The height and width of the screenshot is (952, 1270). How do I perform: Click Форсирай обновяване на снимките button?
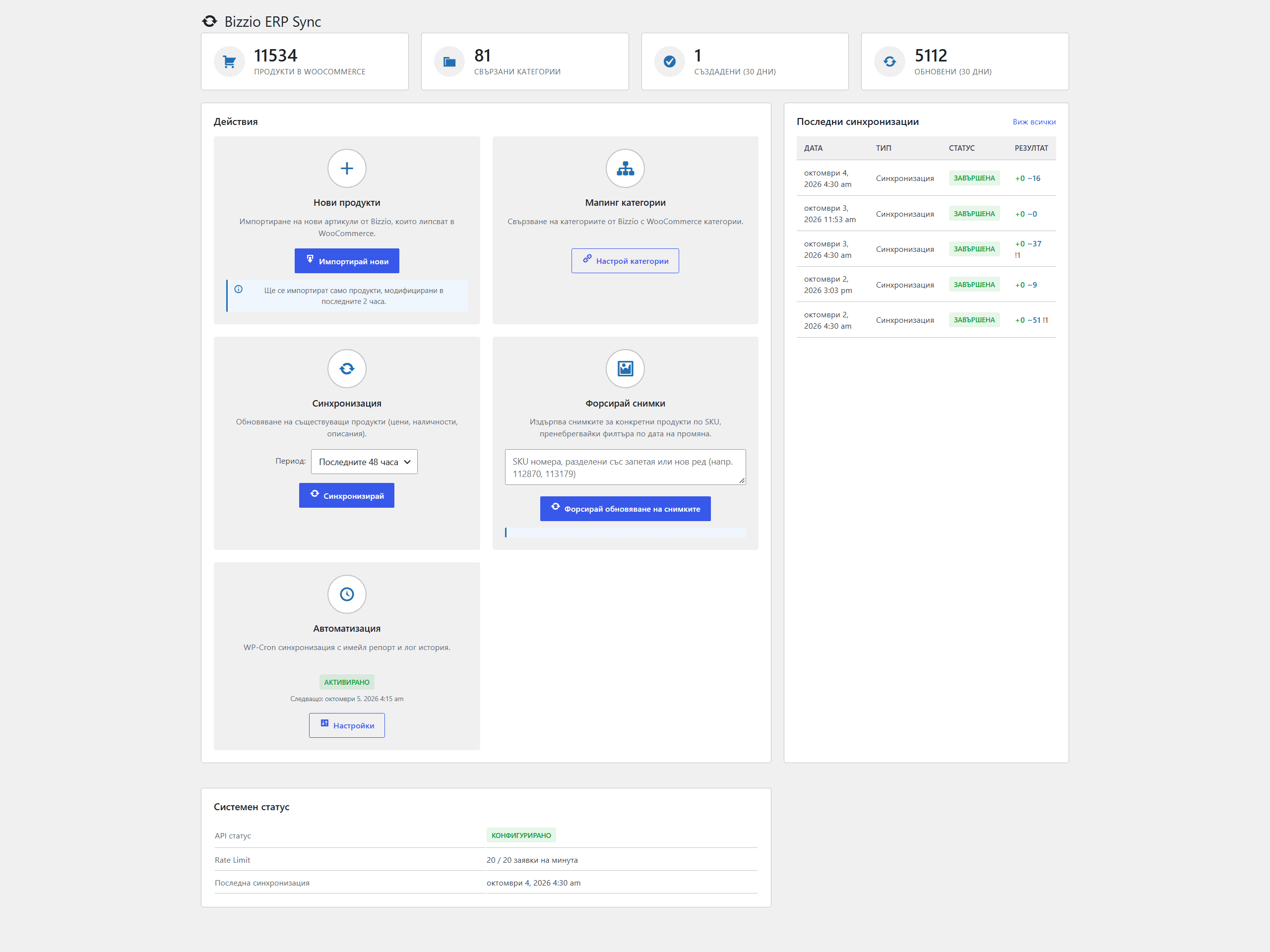tap(625, 508)
